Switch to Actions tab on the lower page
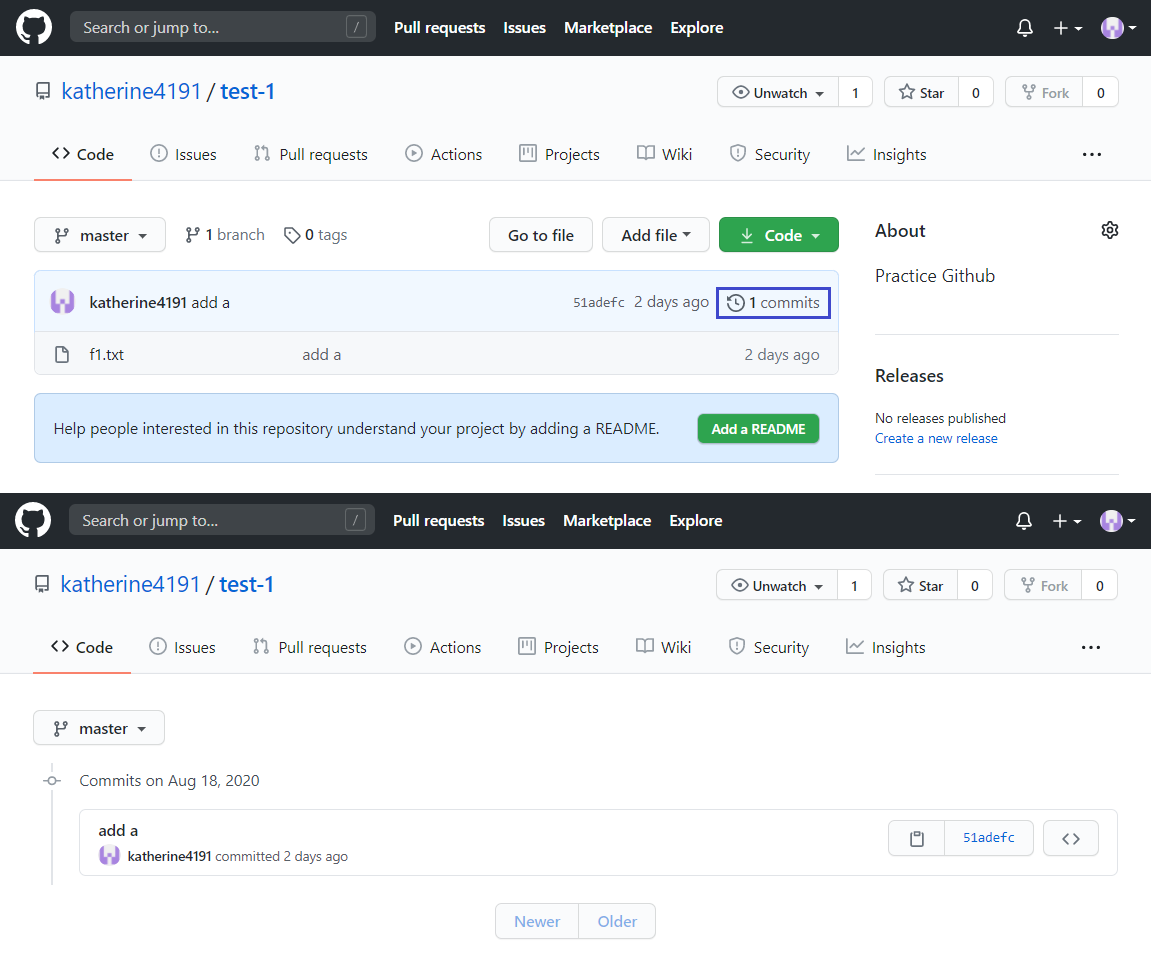1151x975 pixels. [443, 648]
